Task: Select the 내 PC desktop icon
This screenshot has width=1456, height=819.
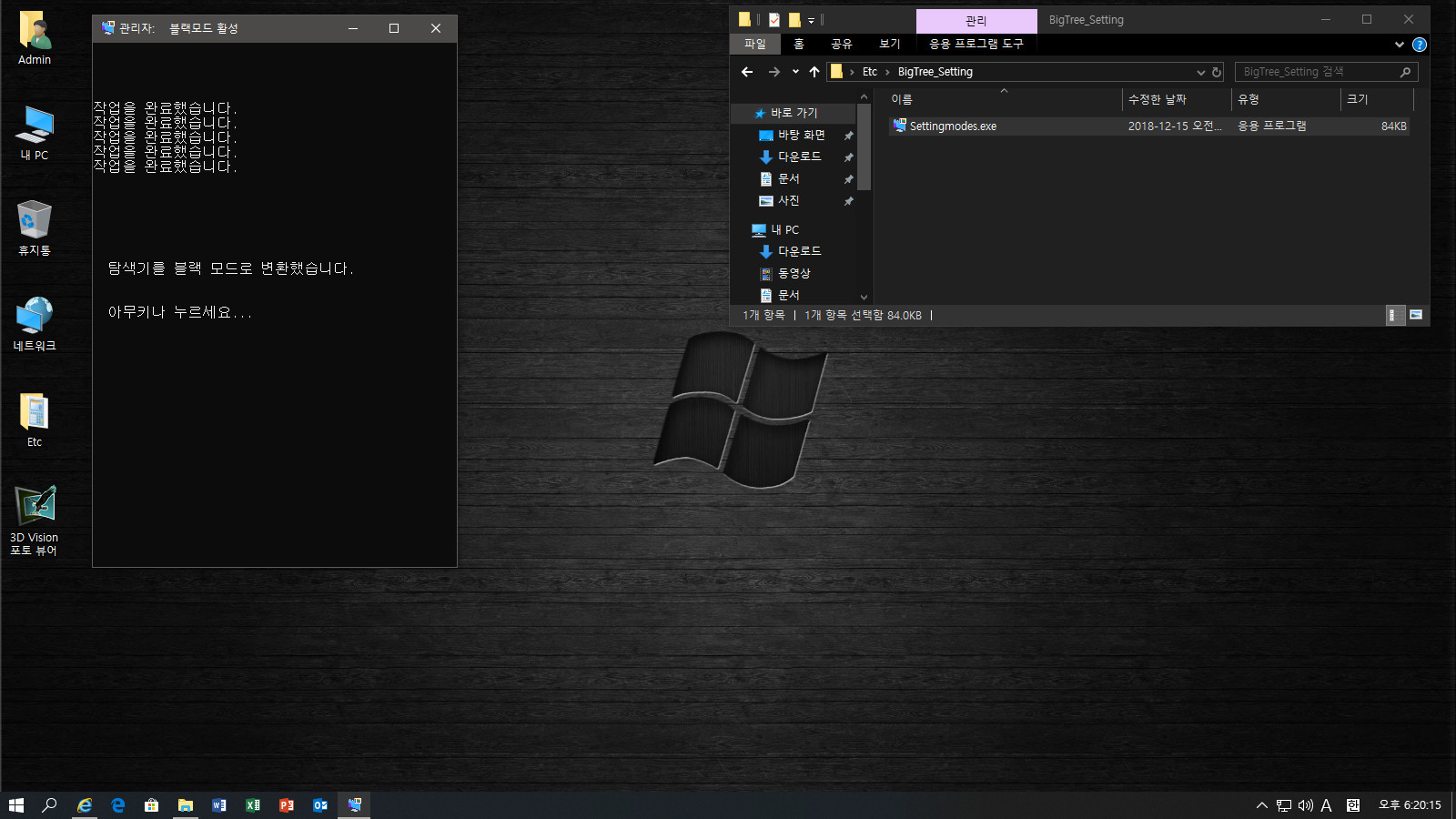Action: [35, 133]
